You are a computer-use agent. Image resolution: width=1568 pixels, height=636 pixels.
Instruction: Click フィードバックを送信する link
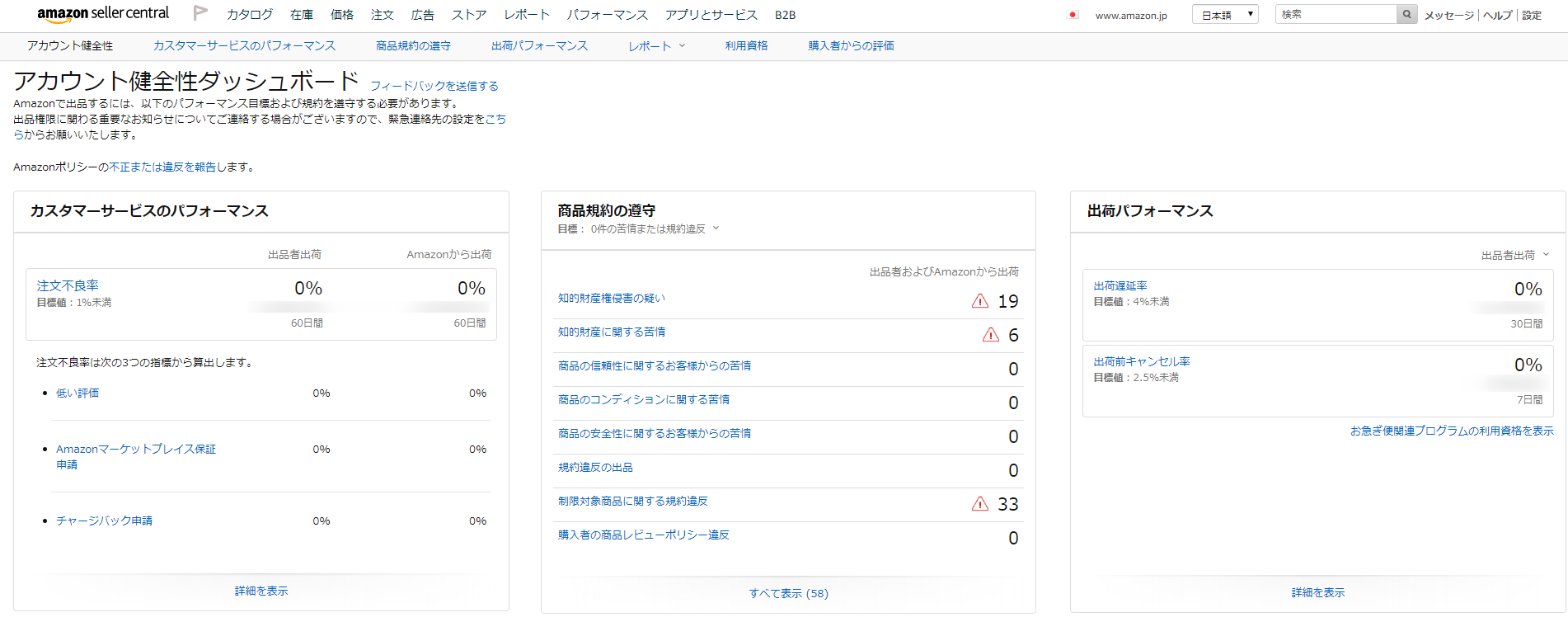[x=434, y=86]
